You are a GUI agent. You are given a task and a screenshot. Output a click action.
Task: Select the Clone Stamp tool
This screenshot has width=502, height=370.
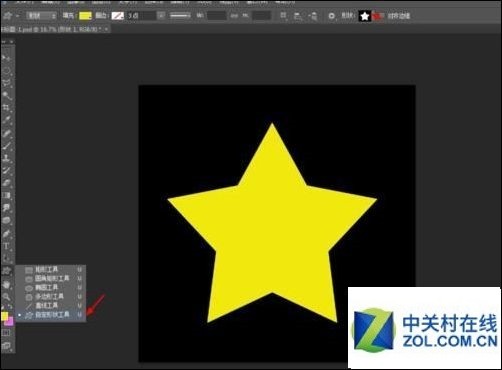[x=7, y=158]
